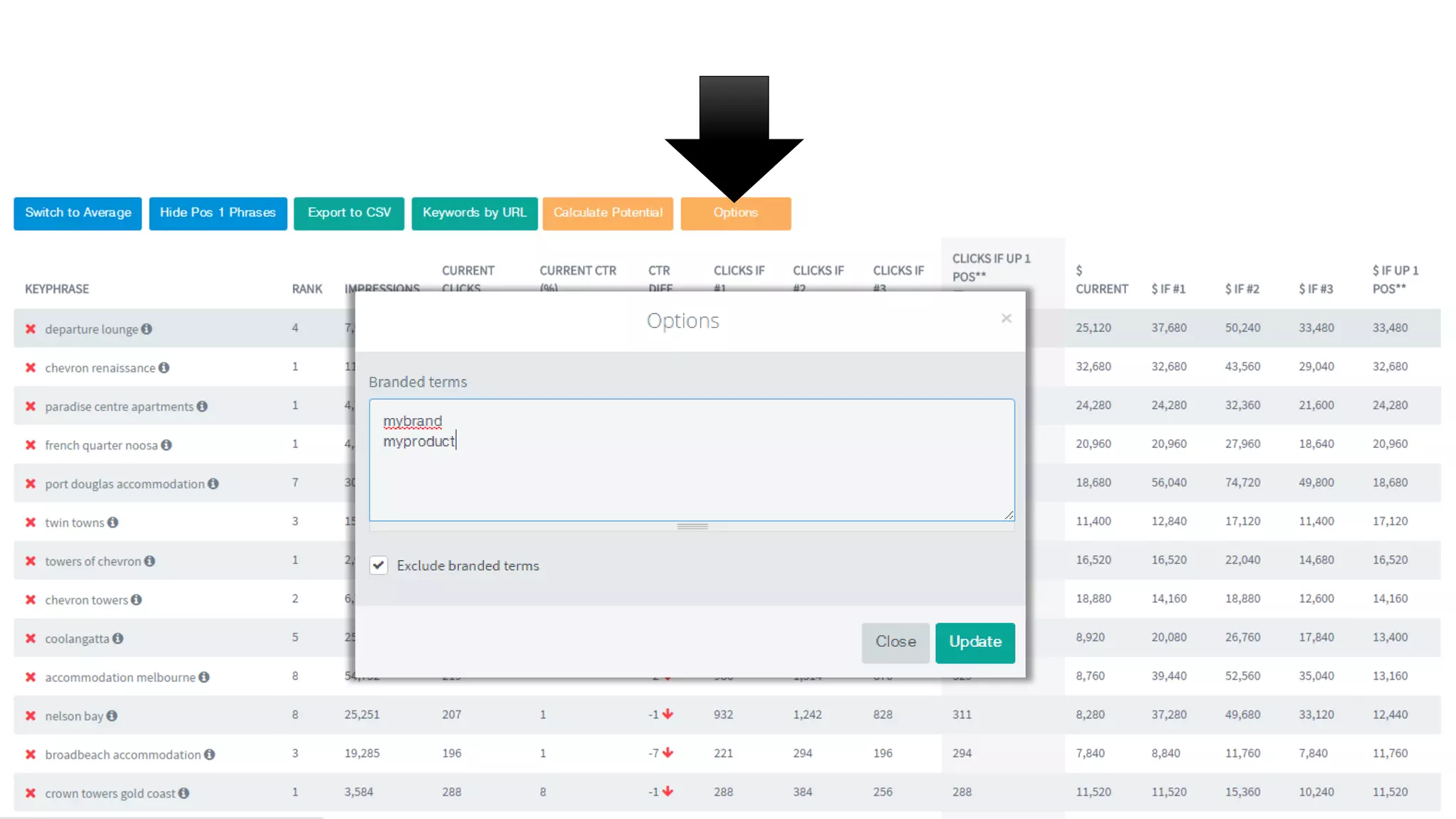Delete crown towers gold coast row
The height and width of the screenshot is (819, 1456).
click(x=31, y=793)
